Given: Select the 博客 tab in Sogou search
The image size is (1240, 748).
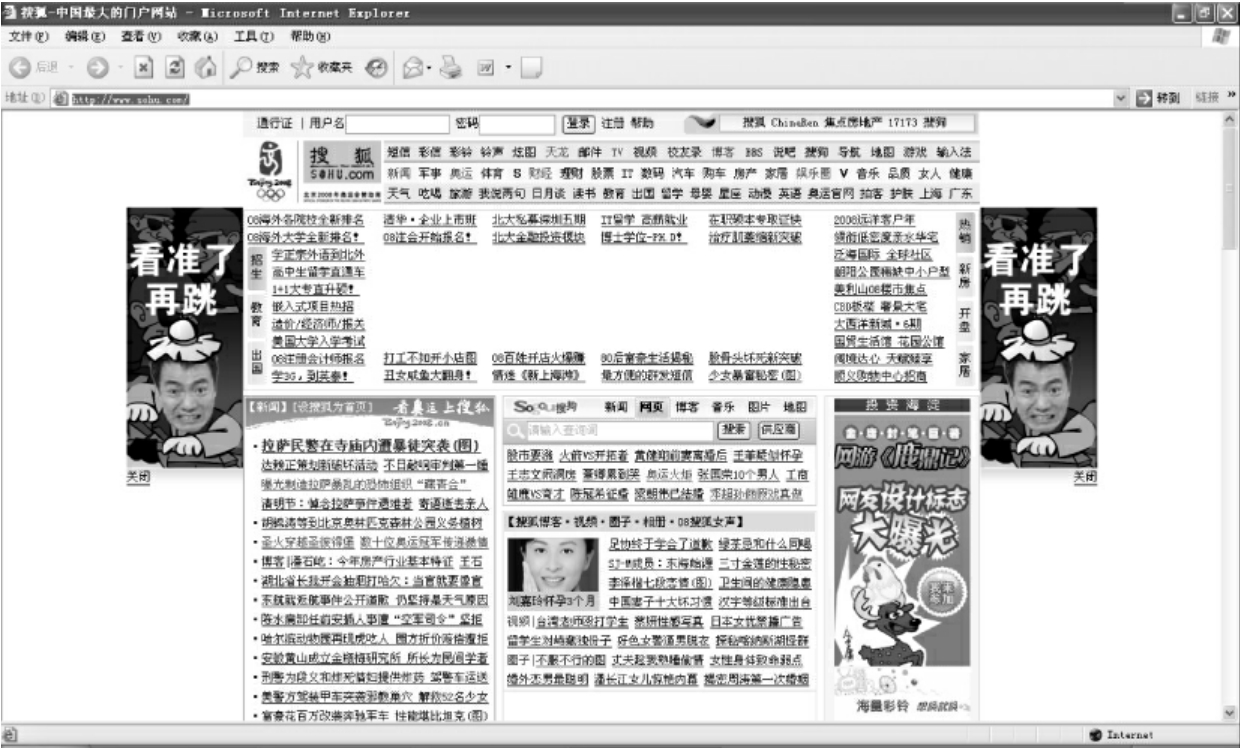Looking at the screenshot, I should coord(686,408).
